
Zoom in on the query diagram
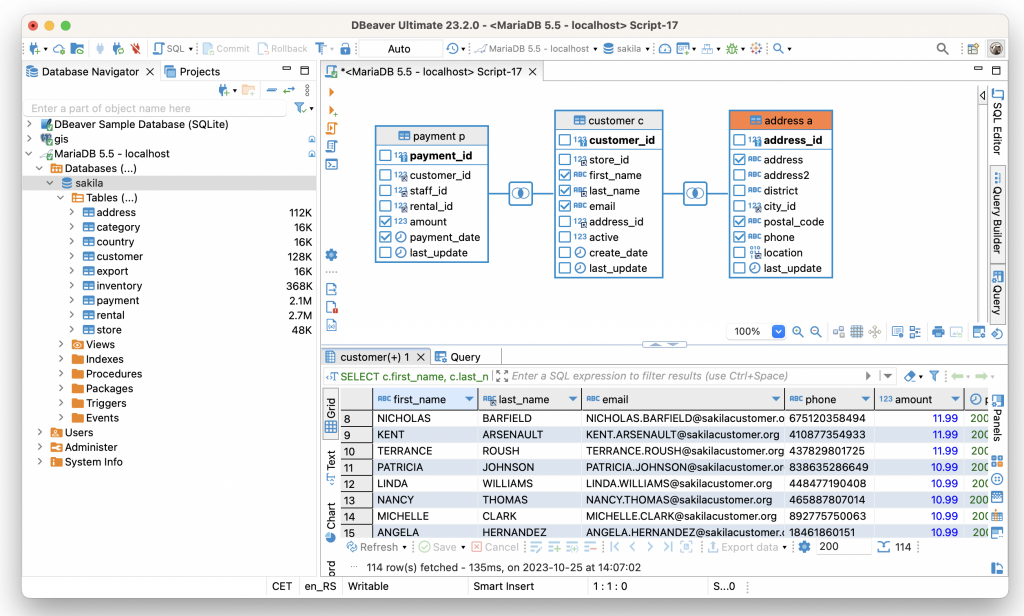797,332
